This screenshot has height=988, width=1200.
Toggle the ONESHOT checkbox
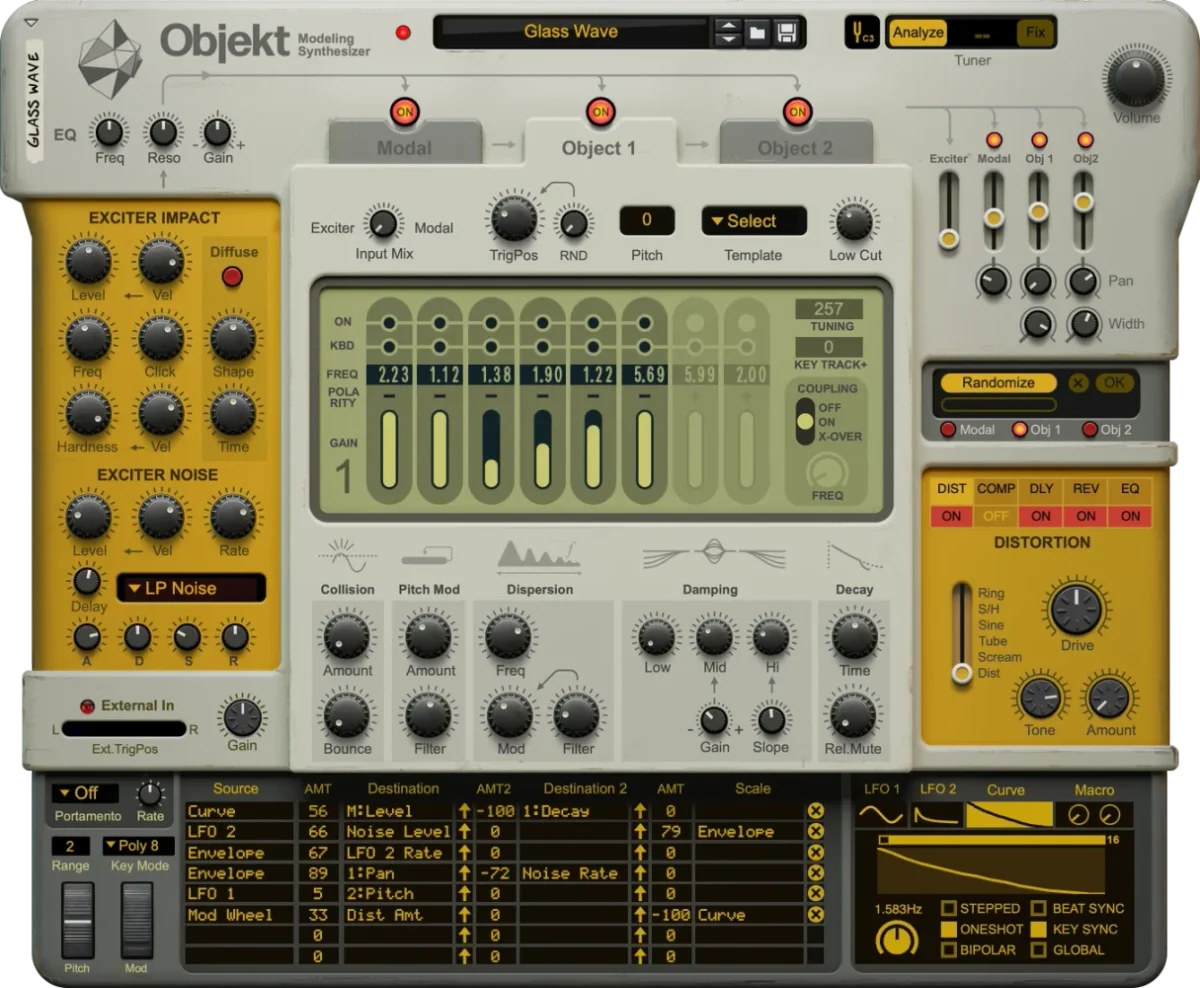947,929
